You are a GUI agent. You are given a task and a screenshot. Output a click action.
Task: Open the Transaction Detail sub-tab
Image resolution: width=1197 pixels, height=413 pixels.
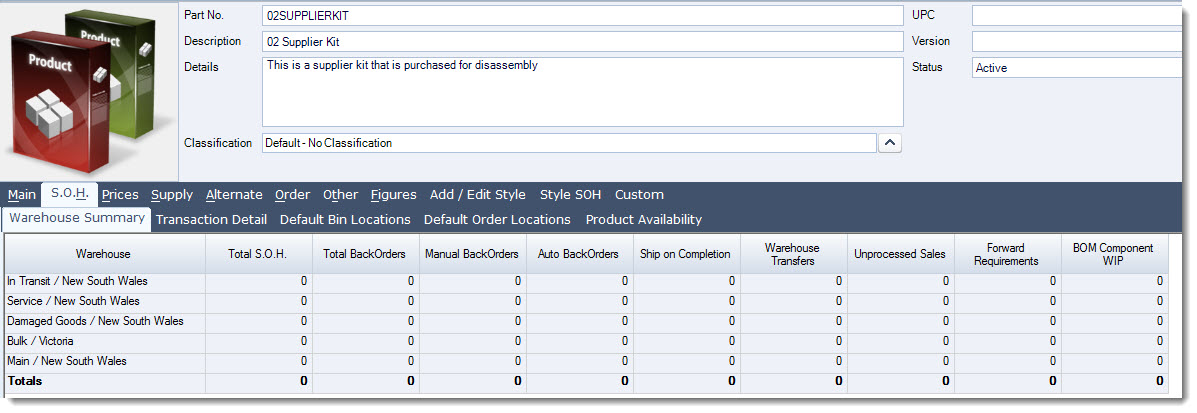point(211,220)
